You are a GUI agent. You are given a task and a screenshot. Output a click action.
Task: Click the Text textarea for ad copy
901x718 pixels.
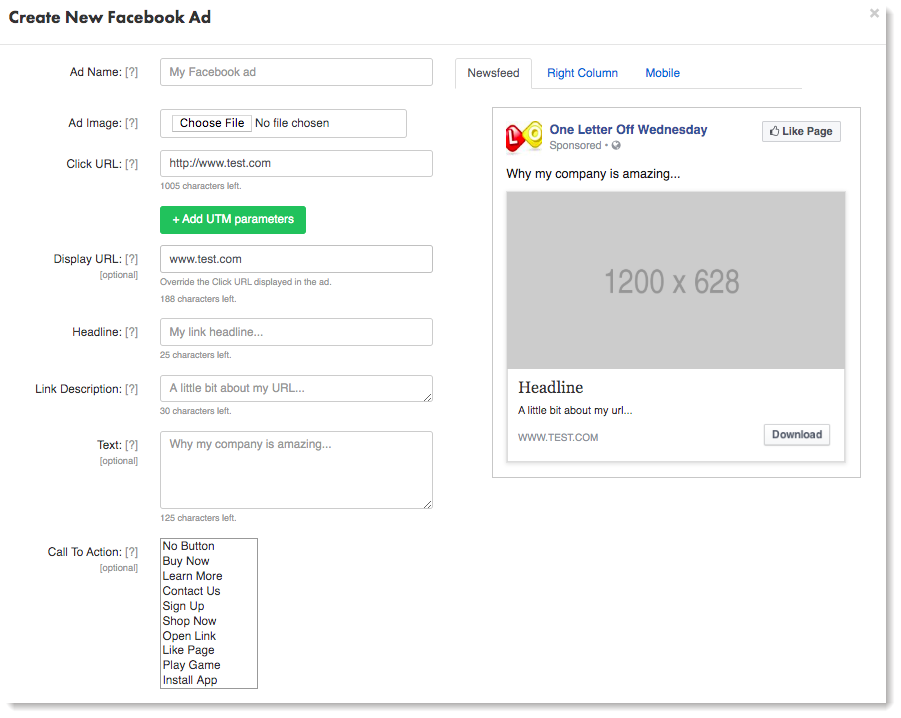(296, 470)
